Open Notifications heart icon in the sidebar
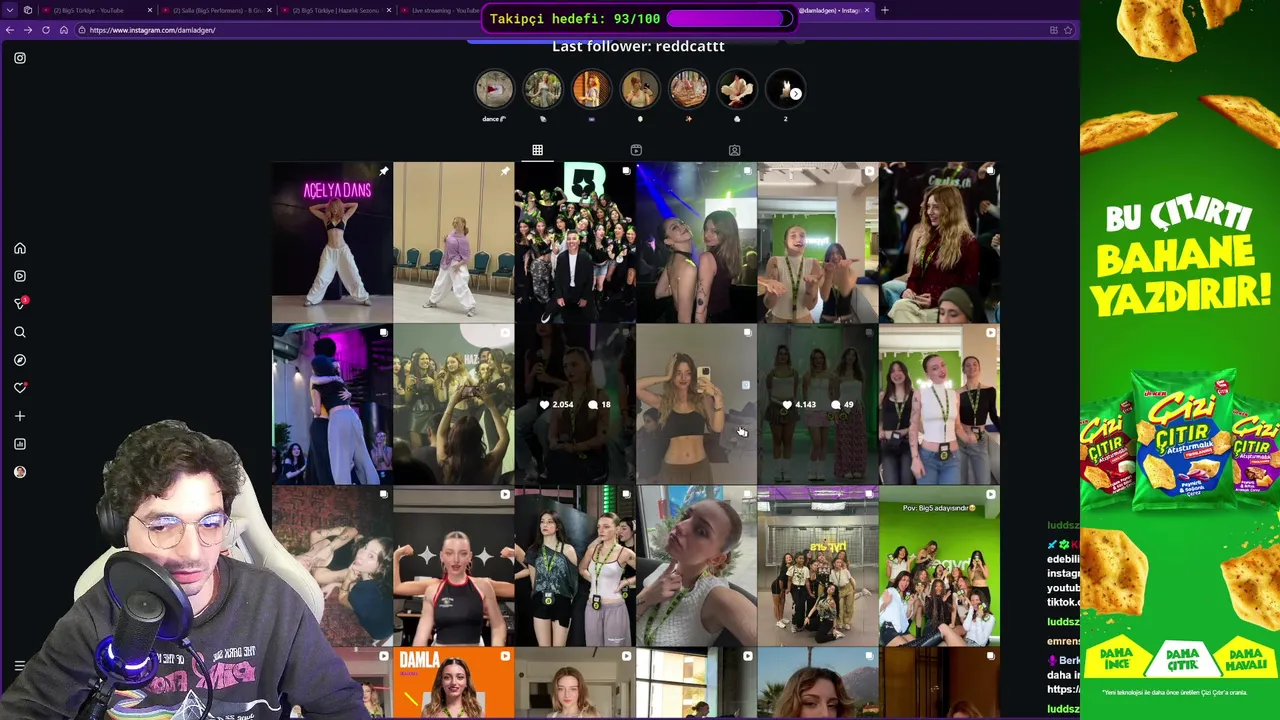Viewport: 1280px width, 720px height. [20, 388]
